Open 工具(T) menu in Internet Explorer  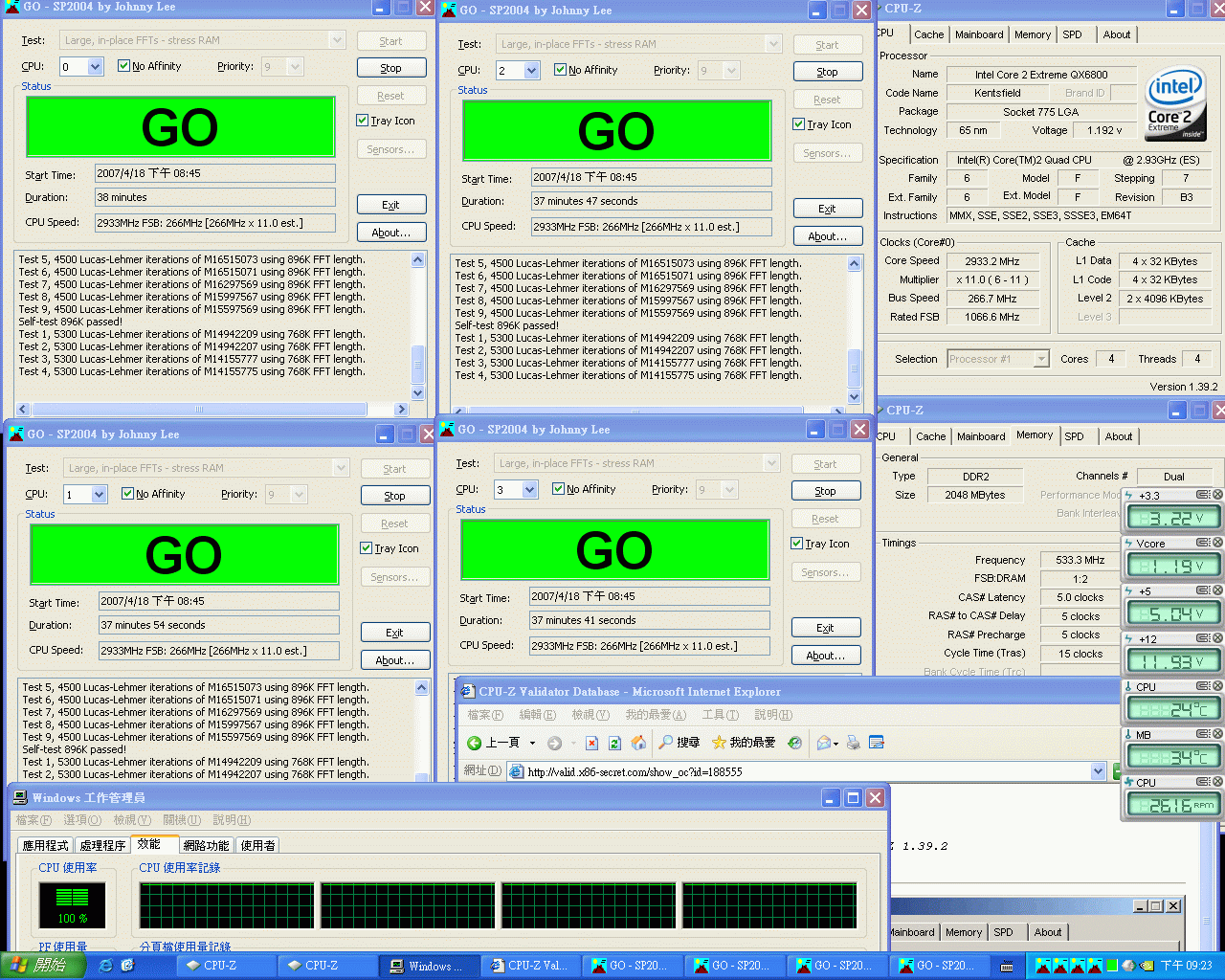click(x=721, y=715)
